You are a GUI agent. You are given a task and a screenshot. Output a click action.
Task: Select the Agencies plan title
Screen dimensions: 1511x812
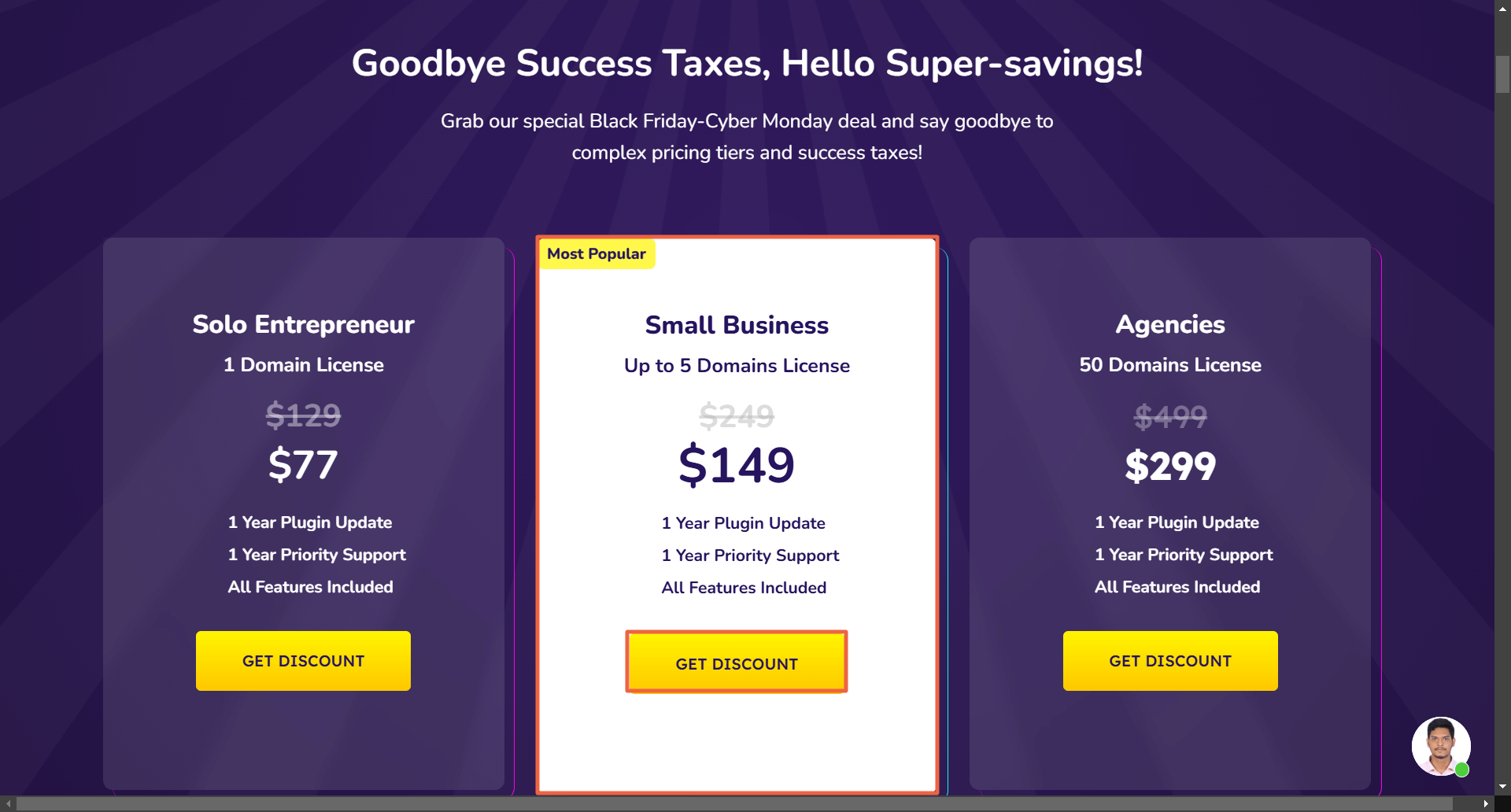point(1170,324)
